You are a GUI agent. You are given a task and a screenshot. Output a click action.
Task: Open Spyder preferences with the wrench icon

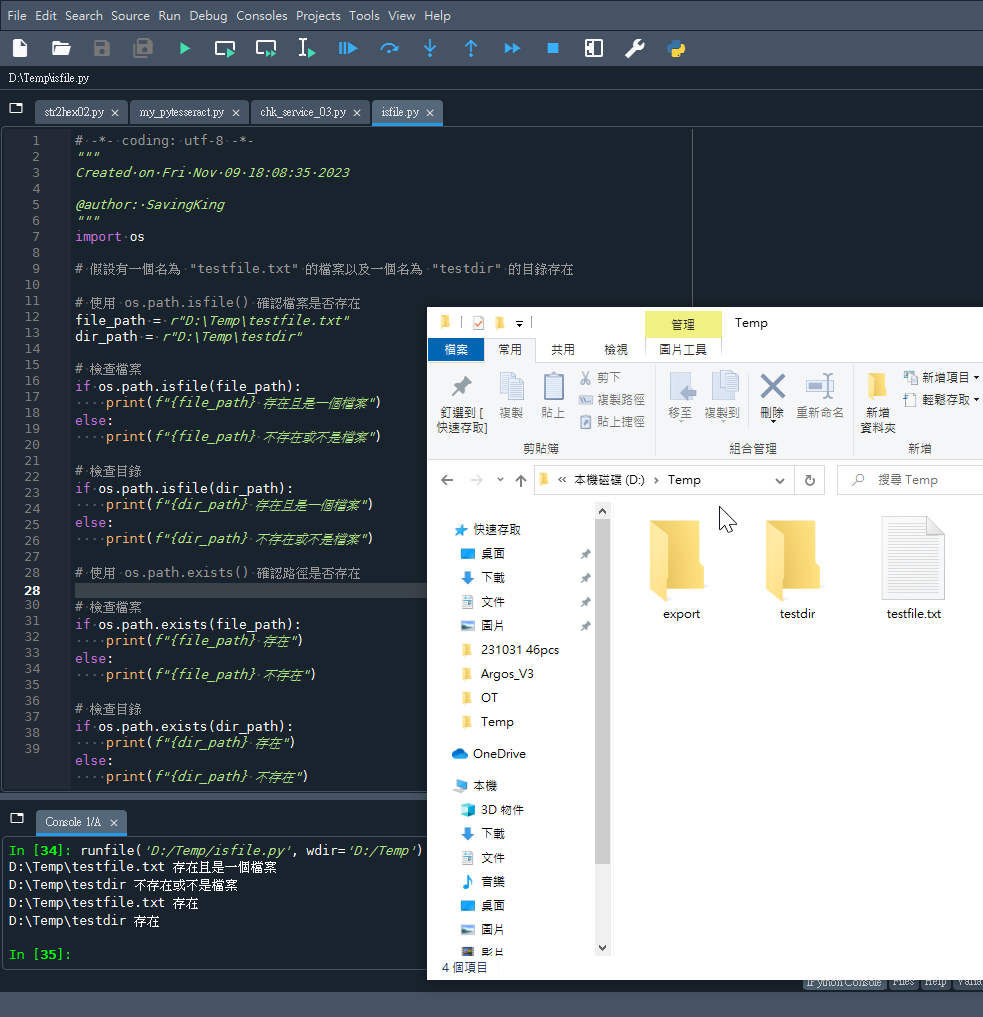pyautogui.click(x=635, y=47)
